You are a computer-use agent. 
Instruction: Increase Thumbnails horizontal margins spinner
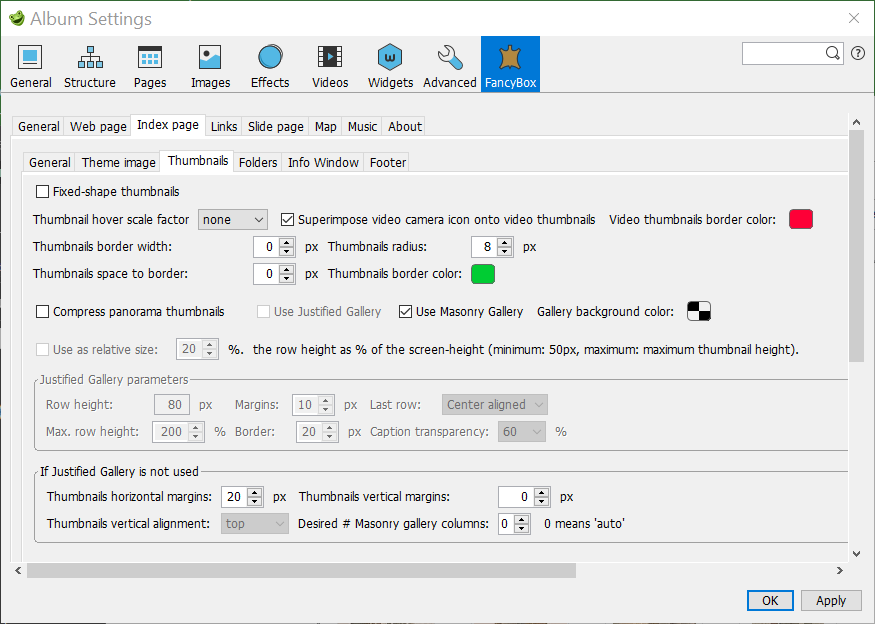255,492
